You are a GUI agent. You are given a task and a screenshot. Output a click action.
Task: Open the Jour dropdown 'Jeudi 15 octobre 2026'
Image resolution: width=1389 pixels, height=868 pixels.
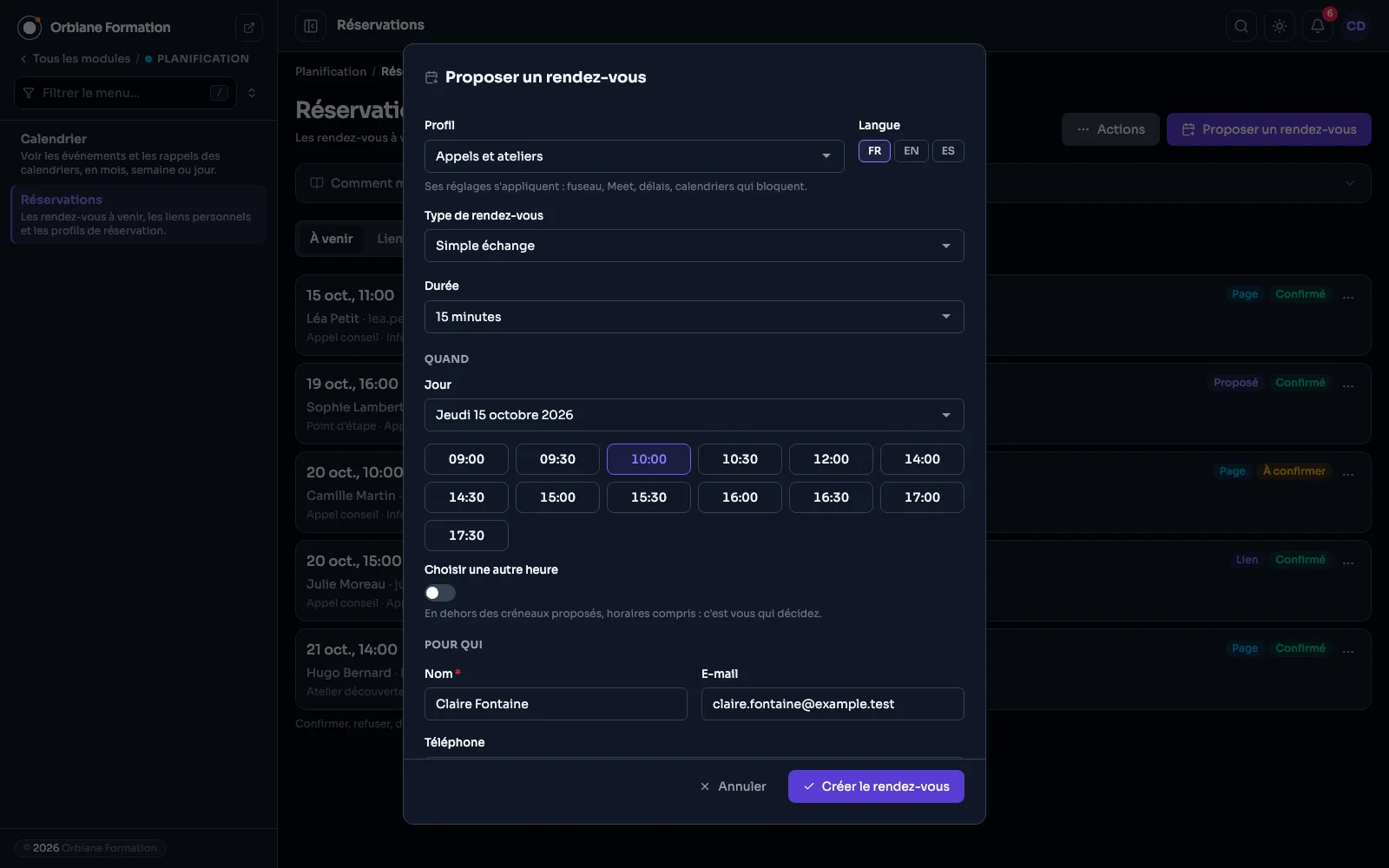click(694, 415)
